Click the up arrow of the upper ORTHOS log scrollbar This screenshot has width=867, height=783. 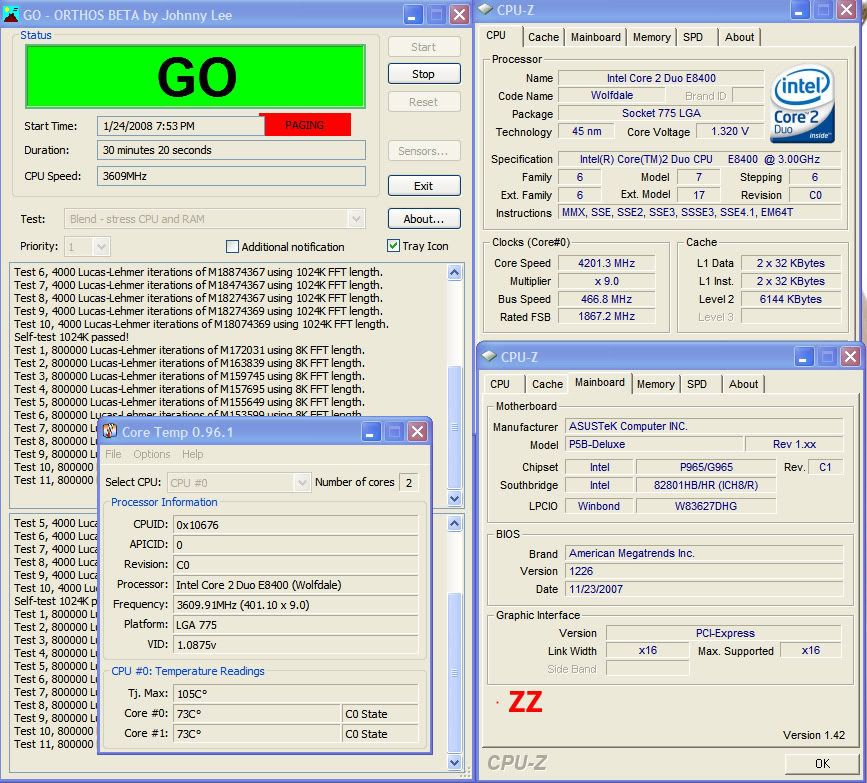[x=455, y=272]
